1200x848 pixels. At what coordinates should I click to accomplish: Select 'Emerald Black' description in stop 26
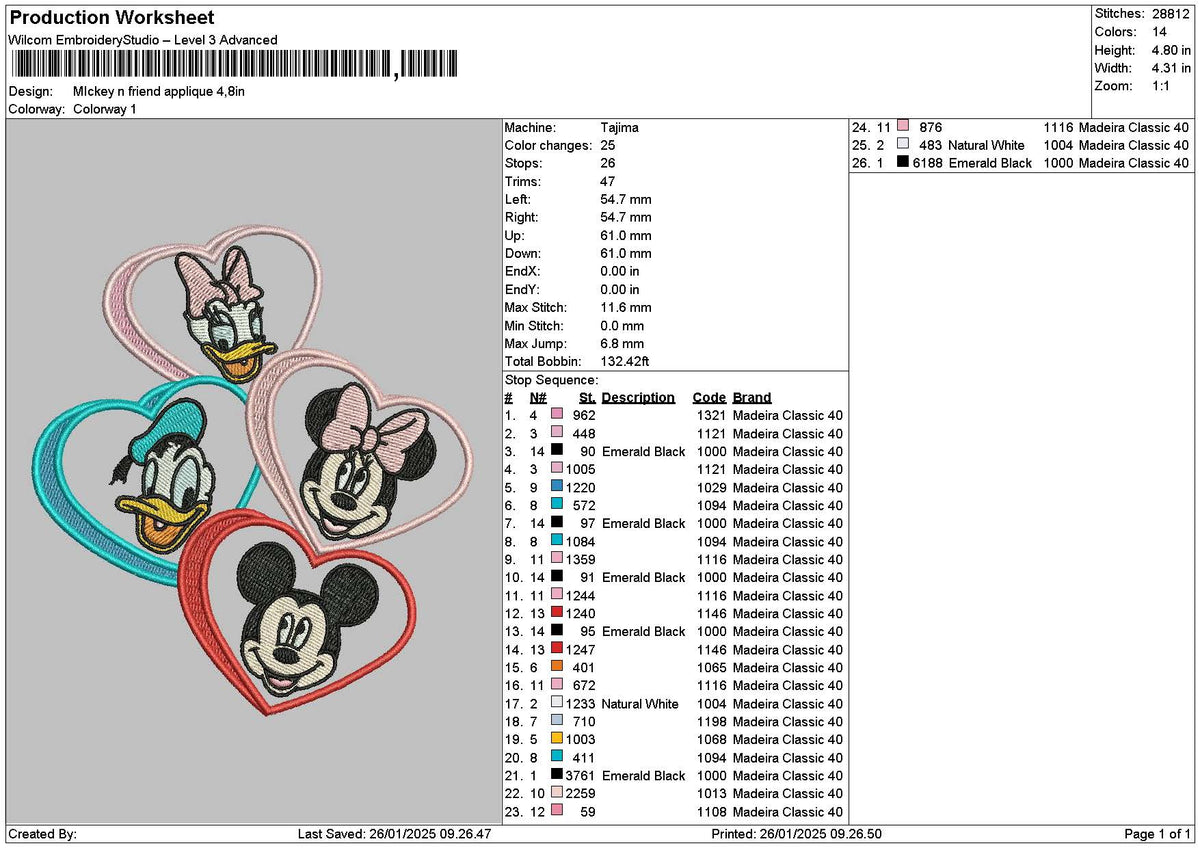tap(990, 163)
